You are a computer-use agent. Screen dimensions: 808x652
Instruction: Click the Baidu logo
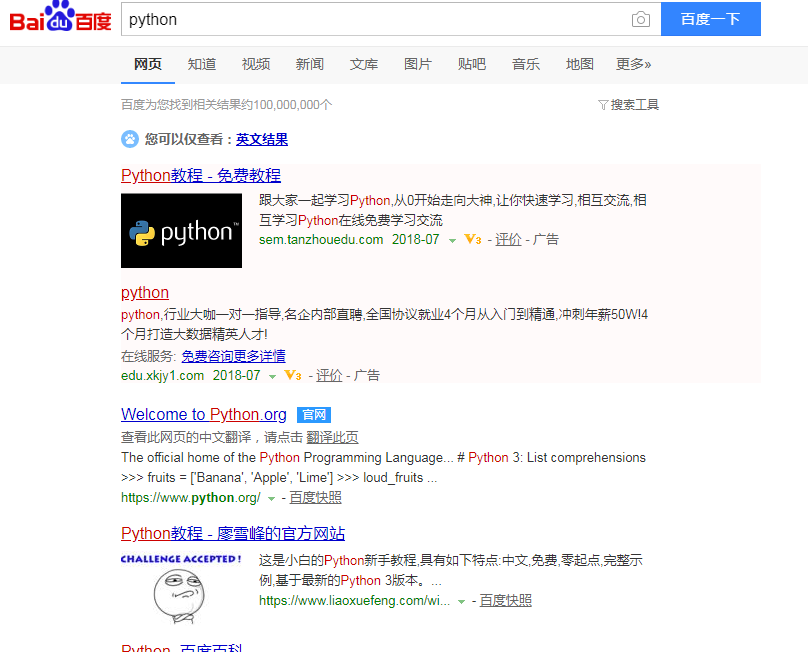point(60,20)
